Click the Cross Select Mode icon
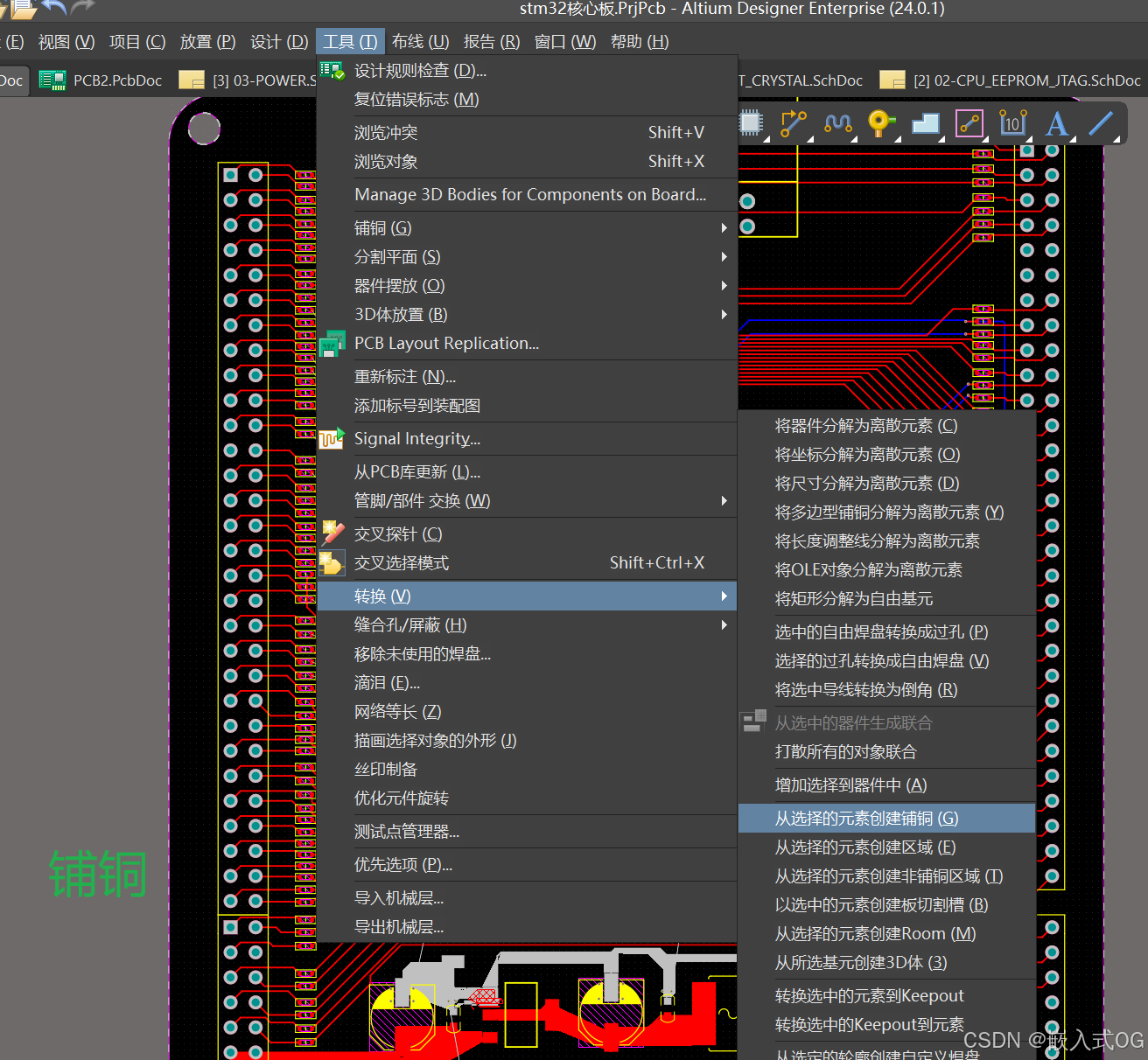Image resolution: width=1148 pixels, height=1060 pixels. [332, 562]
